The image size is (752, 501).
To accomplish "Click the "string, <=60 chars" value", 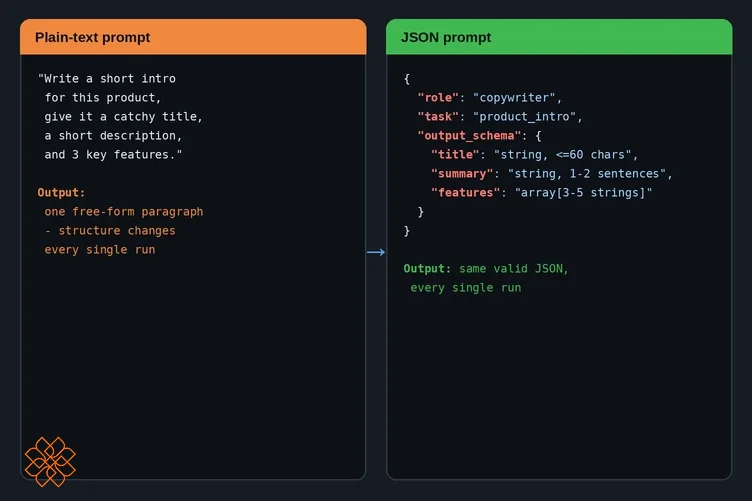I will [563, 154].
